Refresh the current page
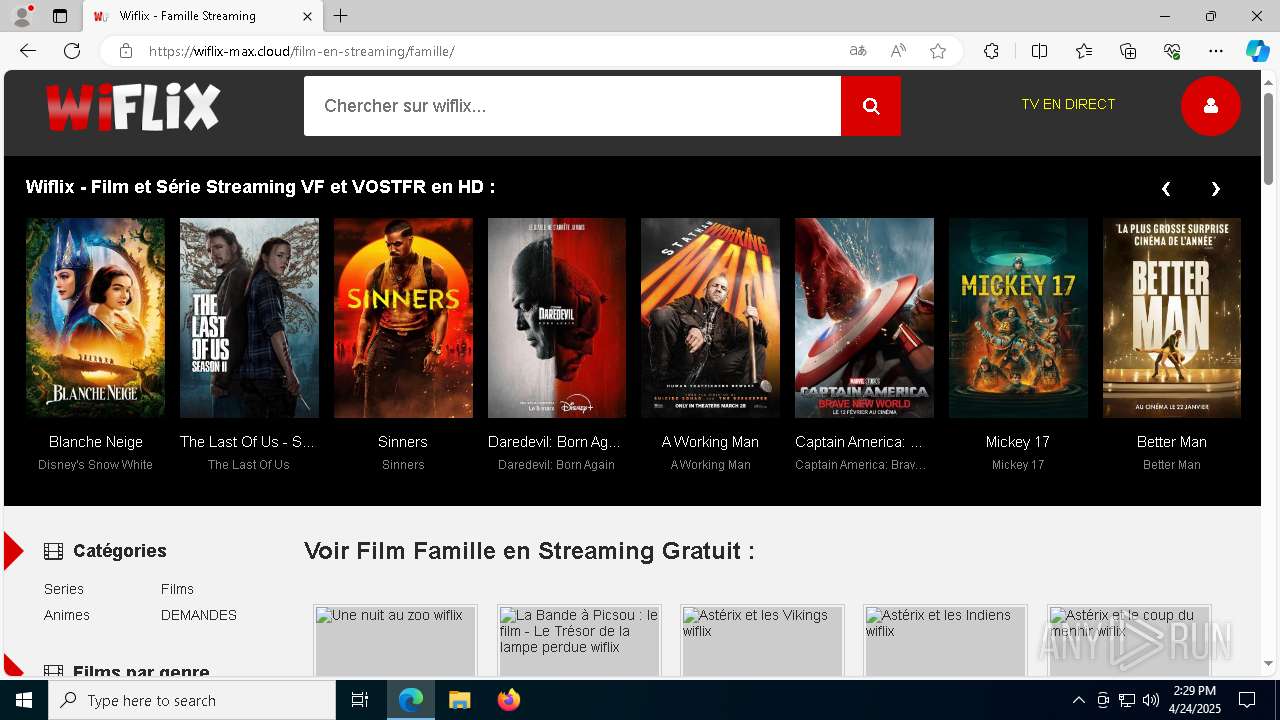1280x720 pixels. 72,51
